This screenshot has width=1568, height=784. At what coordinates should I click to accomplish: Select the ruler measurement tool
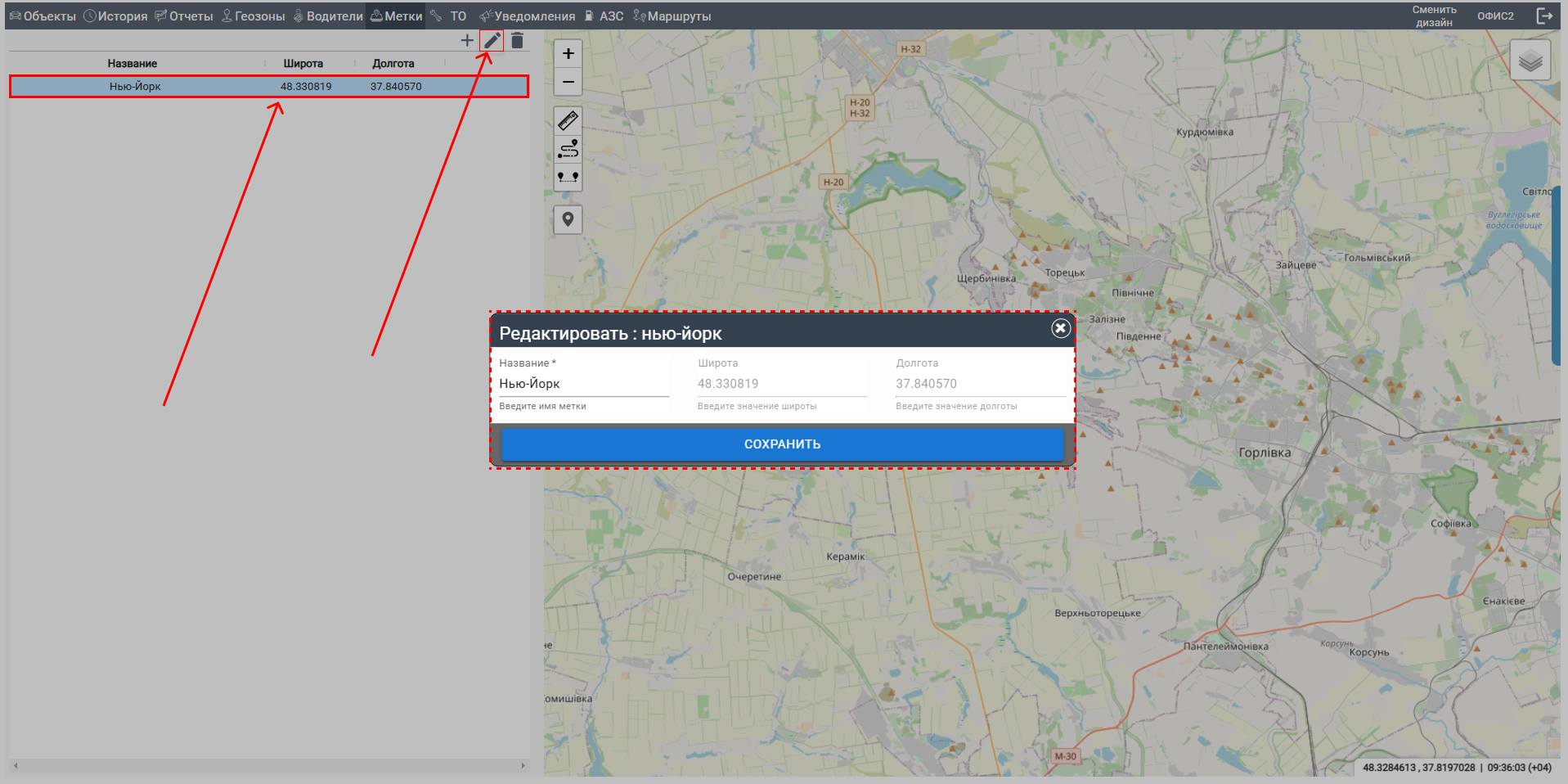coord(568,121)
